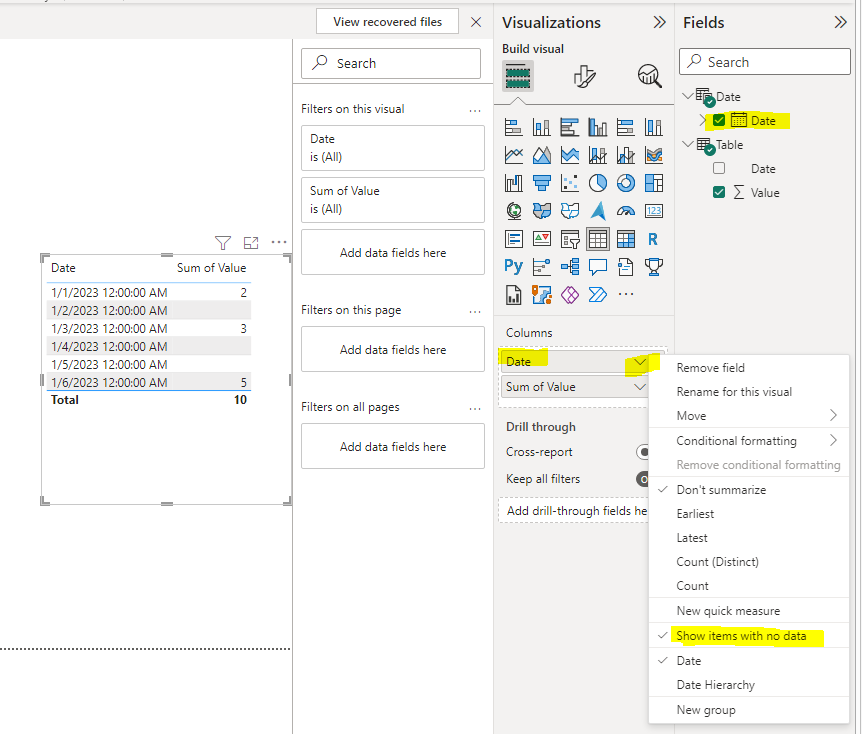Toggle the Keep all filters switch
862x734 pixels.
tap(642, 479)
